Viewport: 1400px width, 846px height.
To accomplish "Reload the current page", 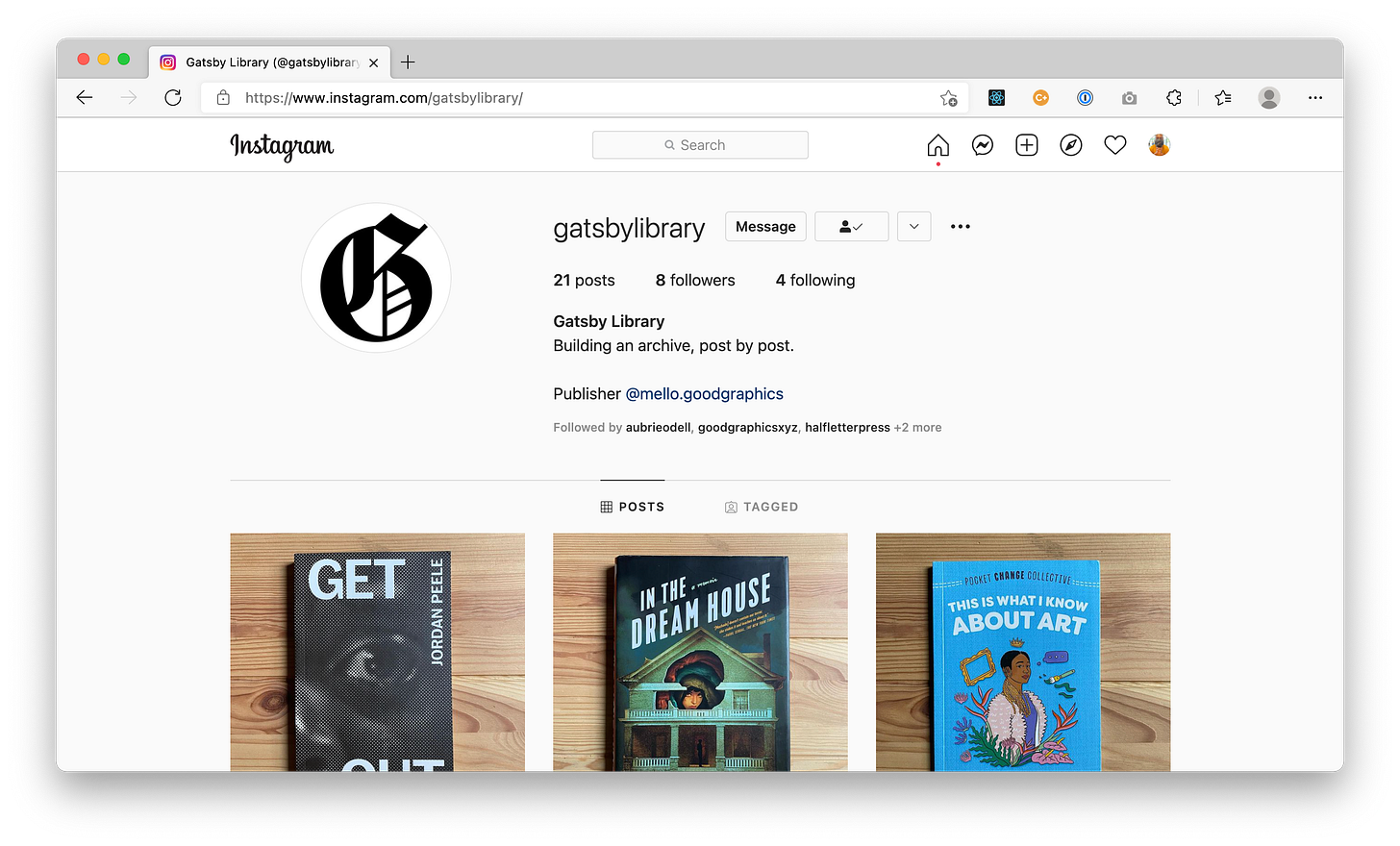I will tap(173, 97).
